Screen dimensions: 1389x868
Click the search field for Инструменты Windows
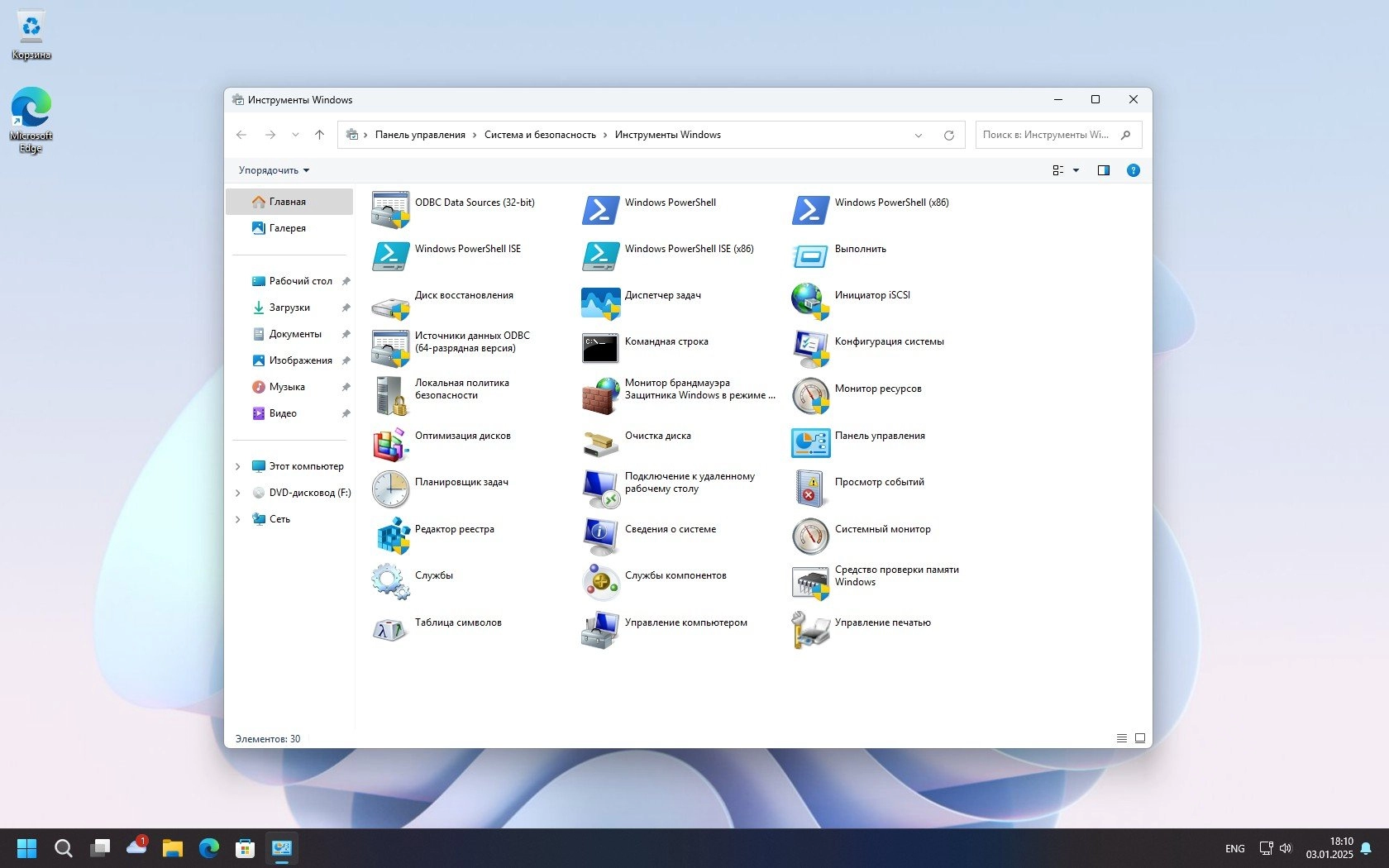coord(1046,135)
